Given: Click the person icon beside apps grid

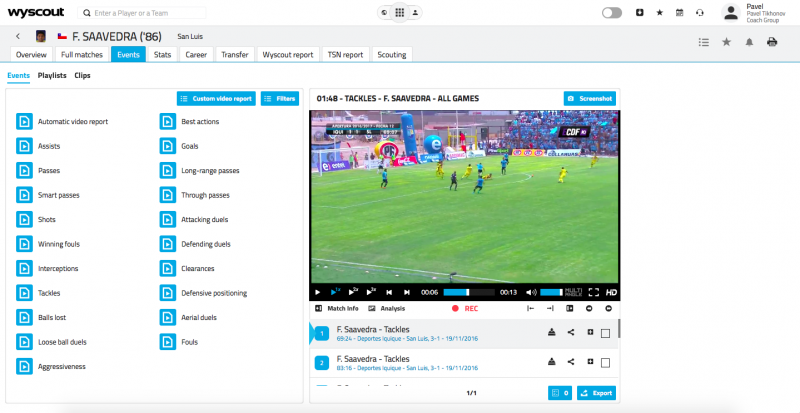Looking at the screenshot, I should coord(415,13).
